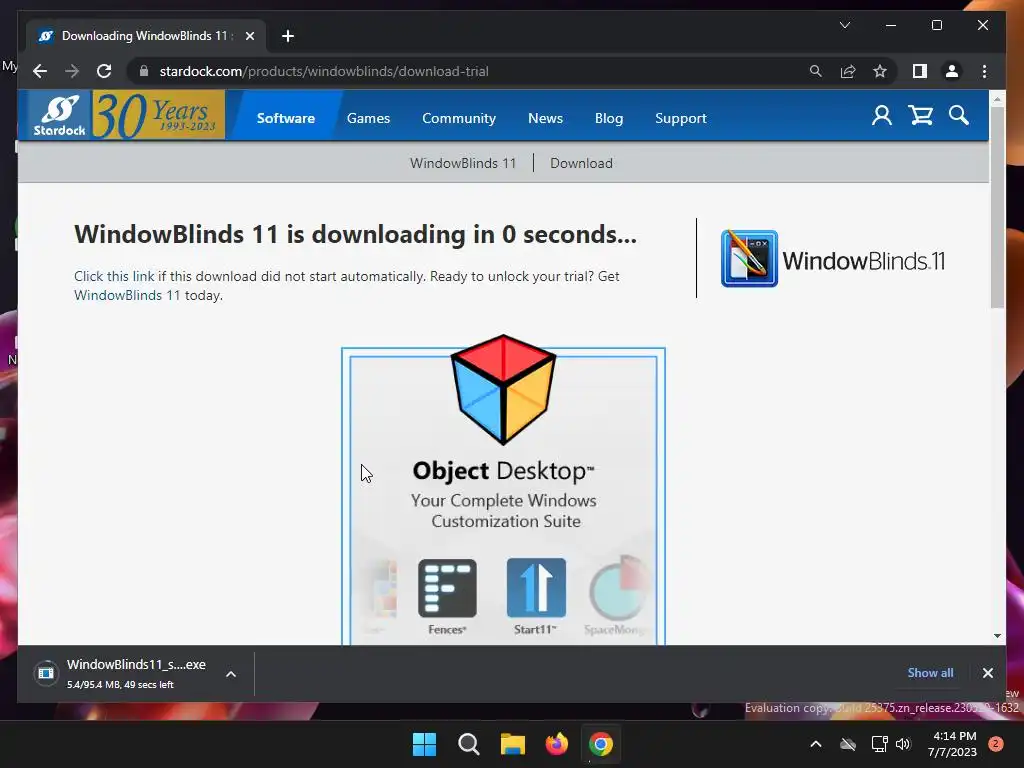Viewport: 1024px width, 768px height.
Task: Toggle the Chrome side panel icon
Action: (x=920, y=71)
